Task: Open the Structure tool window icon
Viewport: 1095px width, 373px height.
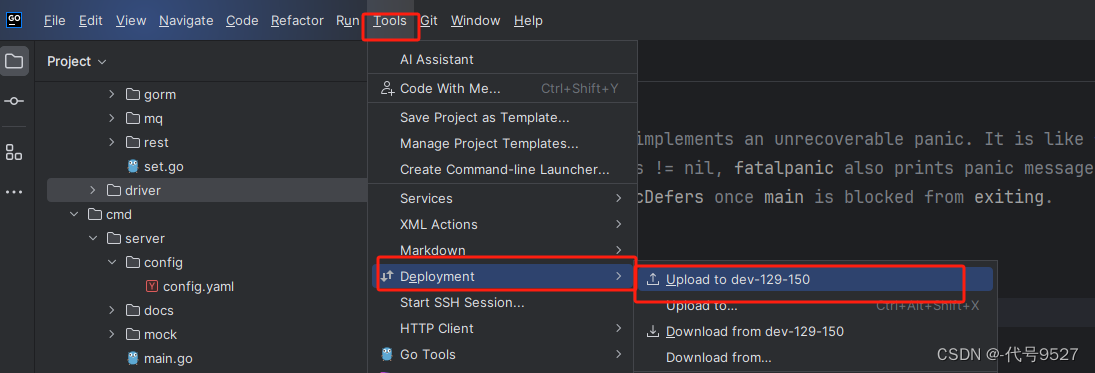Action: pos(14,152)
